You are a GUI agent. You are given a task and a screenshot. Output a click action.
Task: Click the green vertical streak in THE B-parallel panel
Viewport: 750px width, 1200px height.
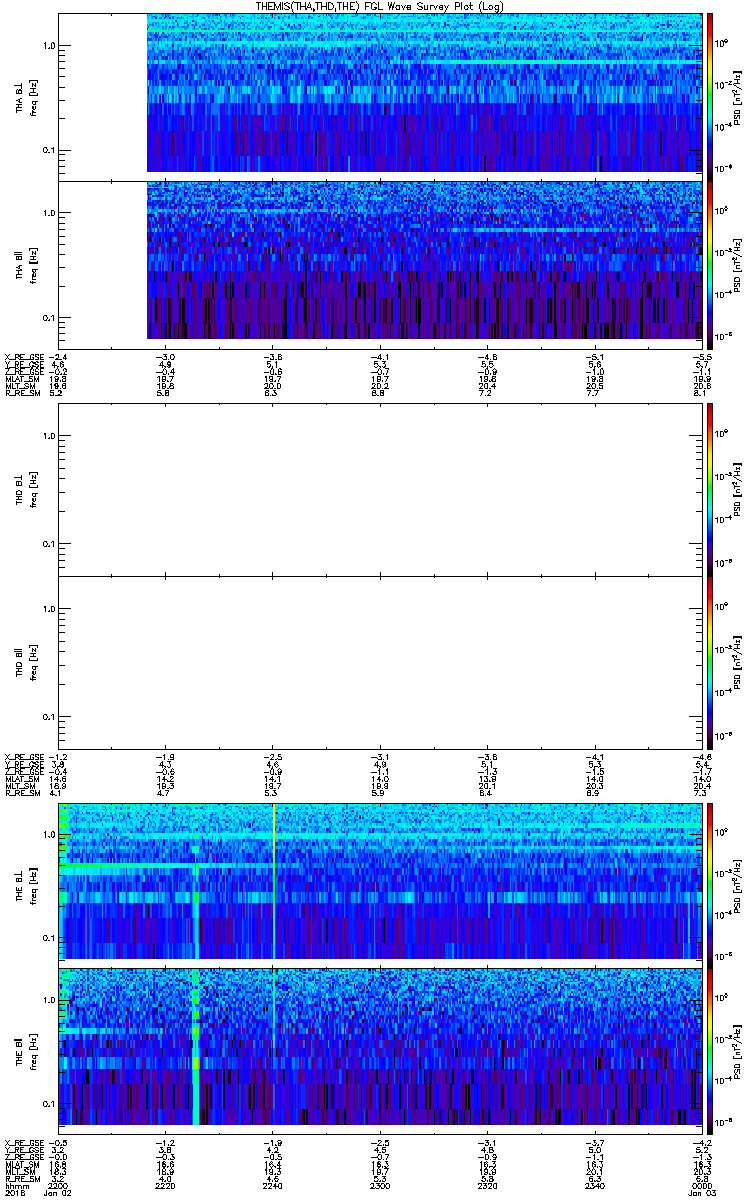pos(196,1046)
